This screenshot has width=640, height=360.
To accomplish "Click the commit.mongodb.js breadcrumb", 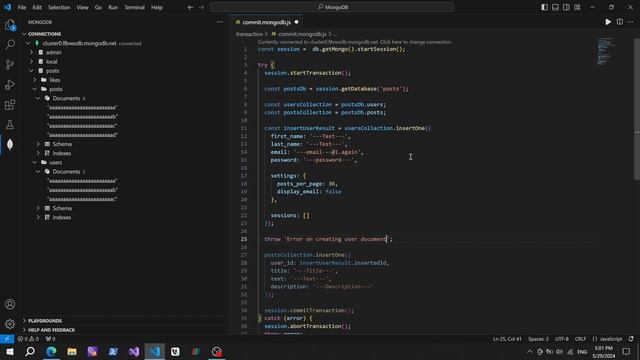I will (302, 34).
